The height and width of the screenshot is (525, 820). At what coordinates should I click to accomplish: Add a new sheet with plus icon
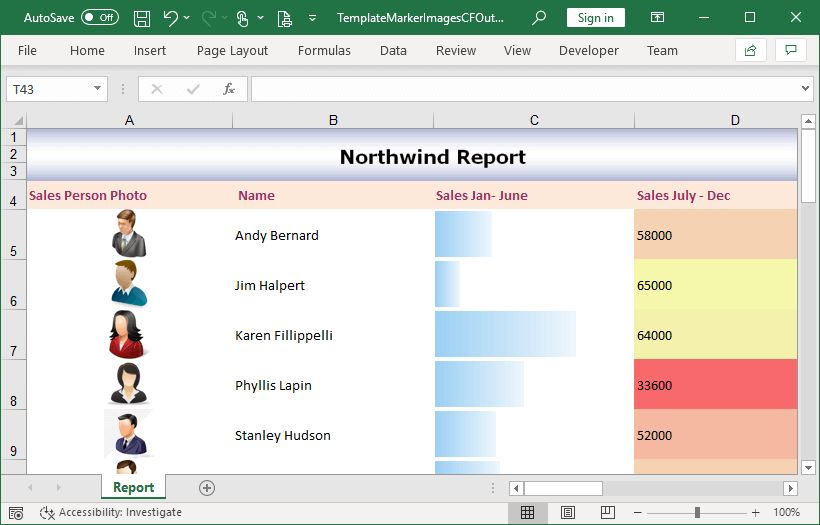[207, 488]
